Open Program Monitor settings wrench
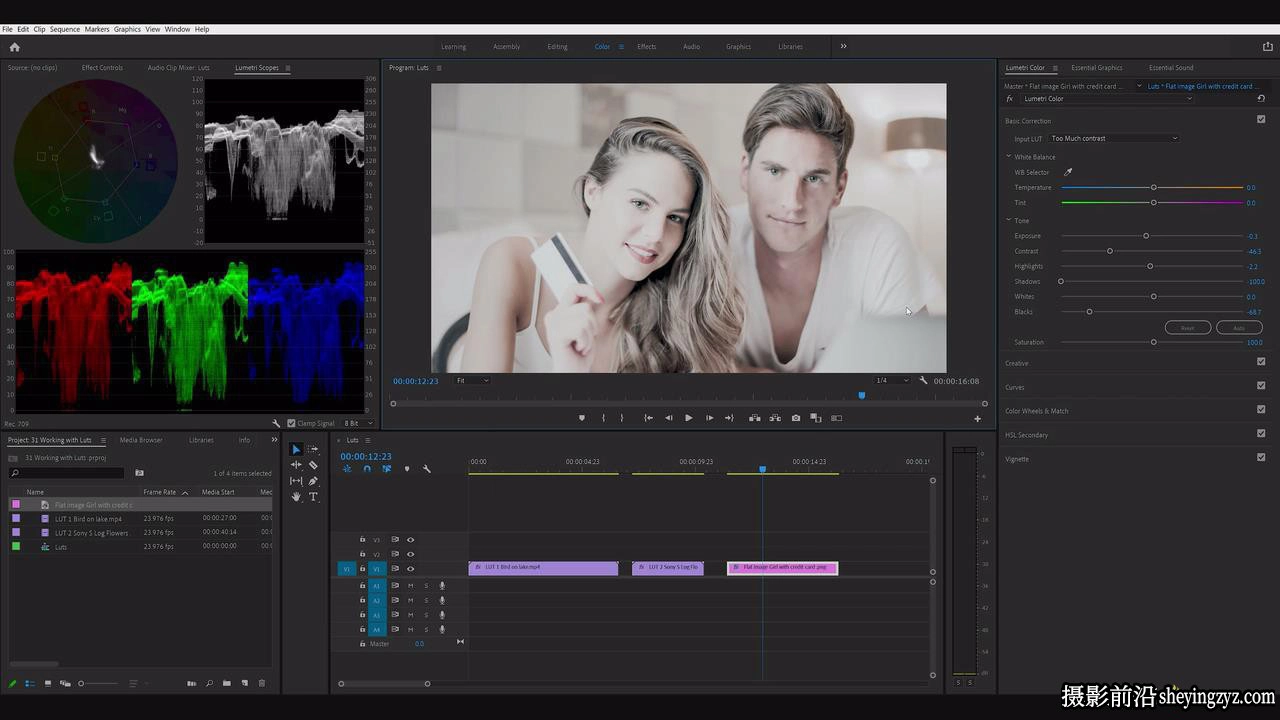 pos(923,381)
